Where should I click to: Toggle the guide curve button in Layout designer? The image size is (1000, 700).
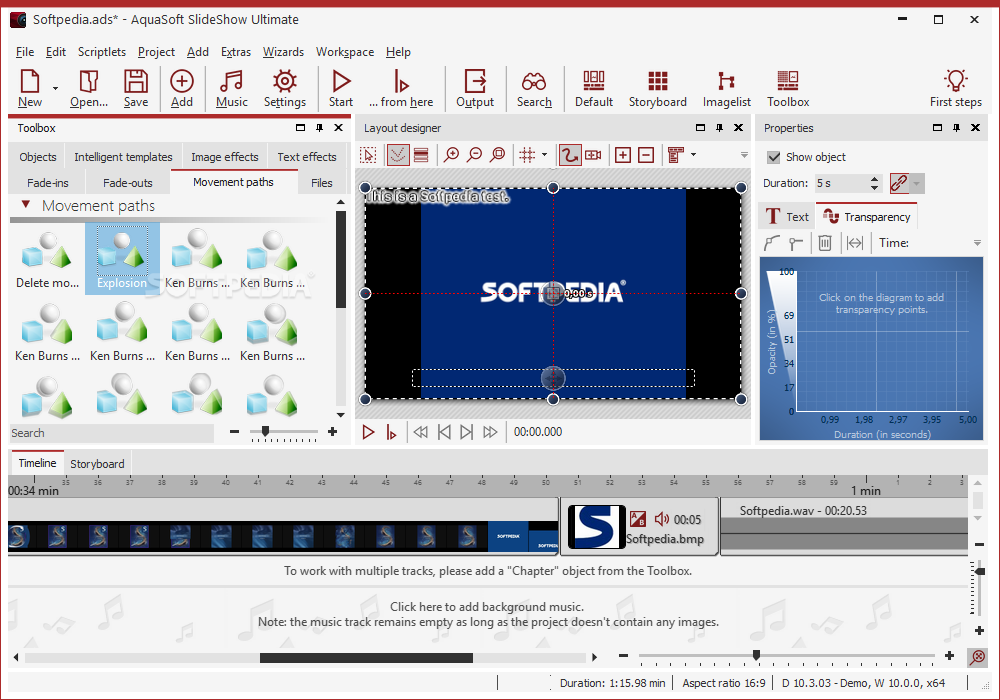(x=398, y=155)
